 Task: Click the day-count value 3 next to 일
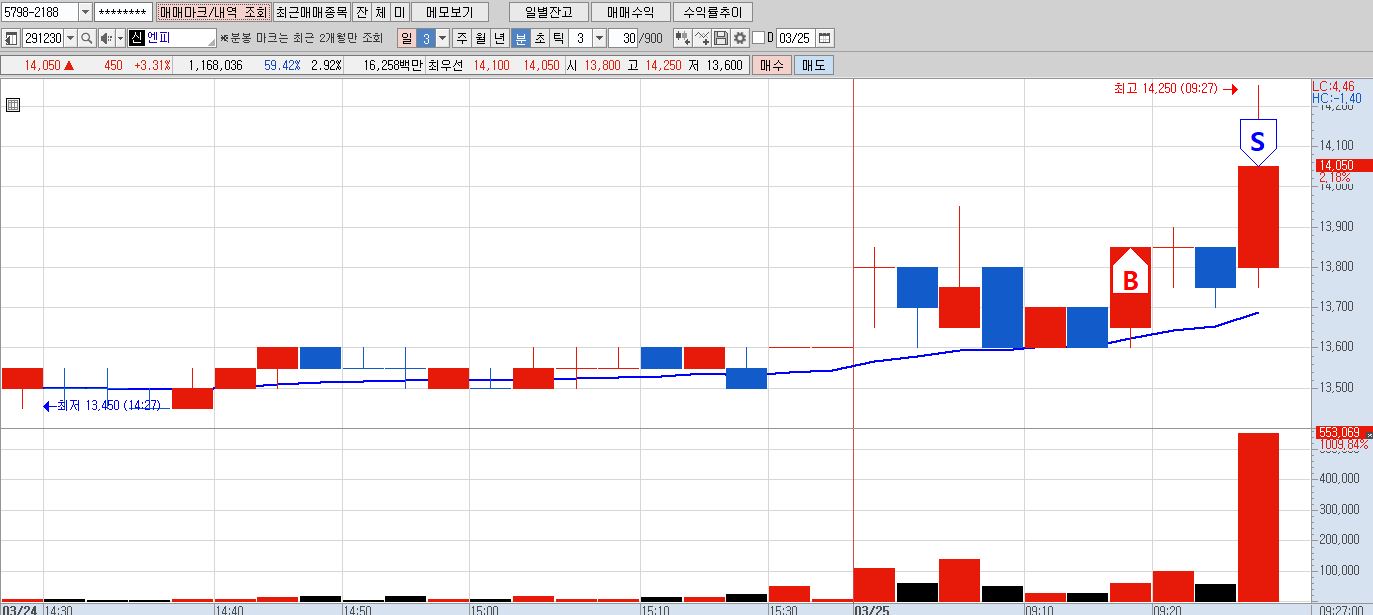click(x=425, y=38)
